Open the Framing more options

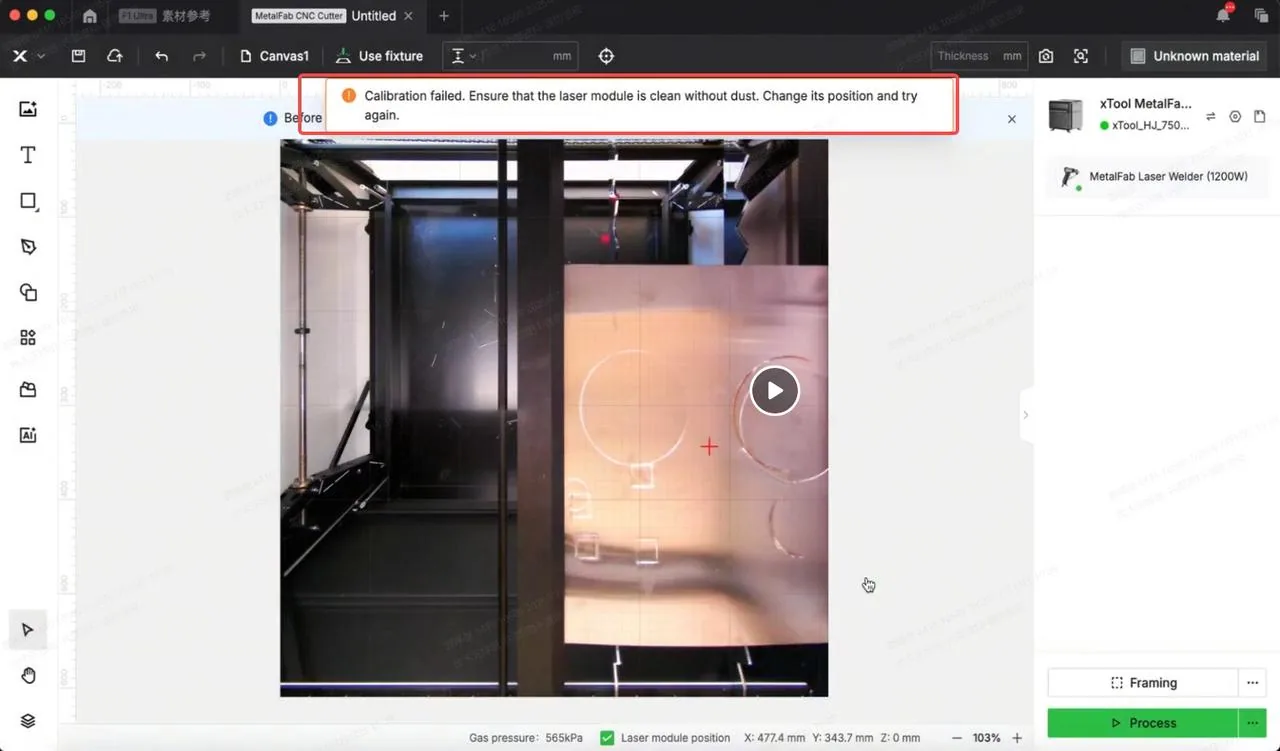[1253, 683]
